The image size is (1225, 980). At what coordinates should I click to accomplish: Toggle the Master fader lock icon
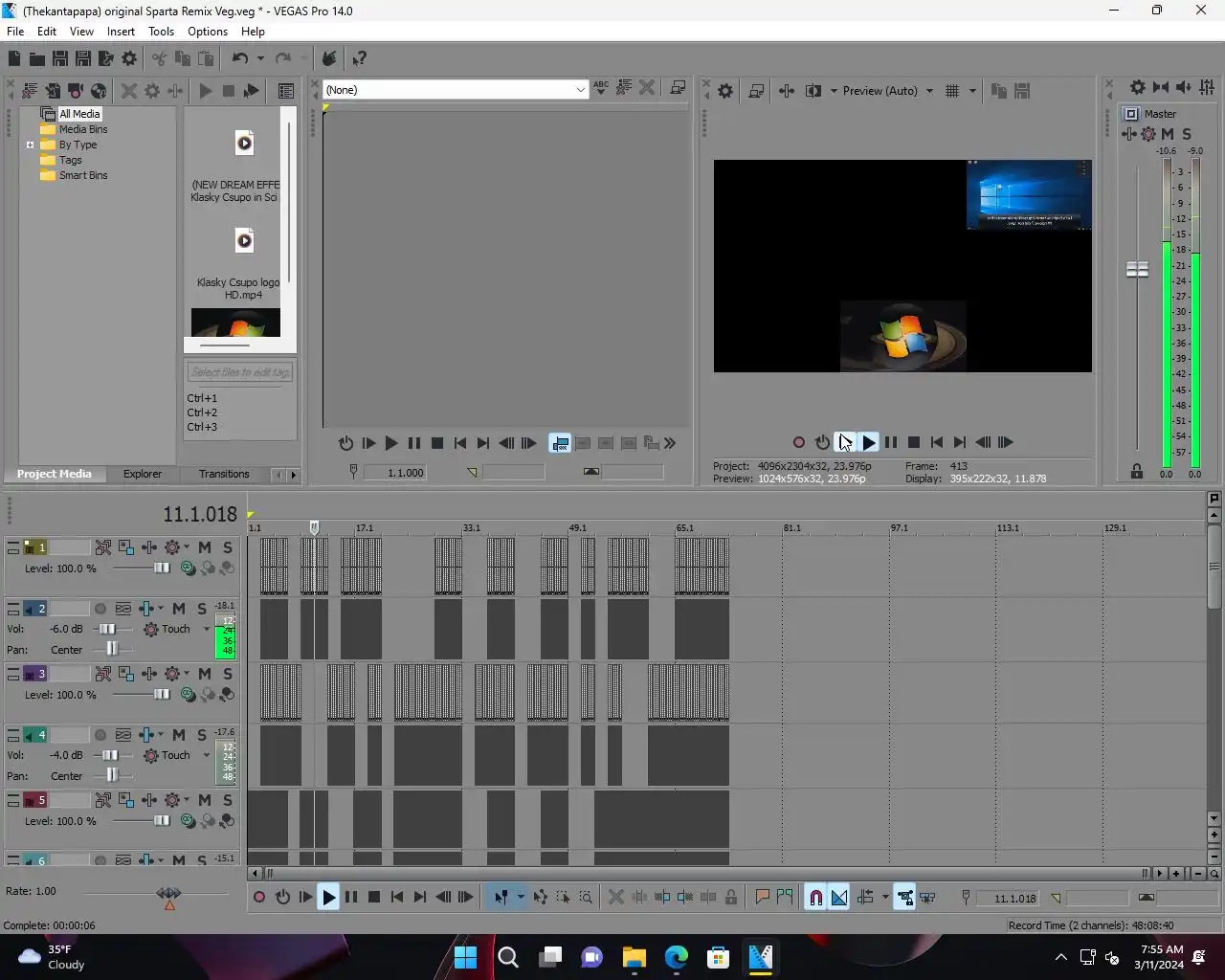[x=1137, y=471]
